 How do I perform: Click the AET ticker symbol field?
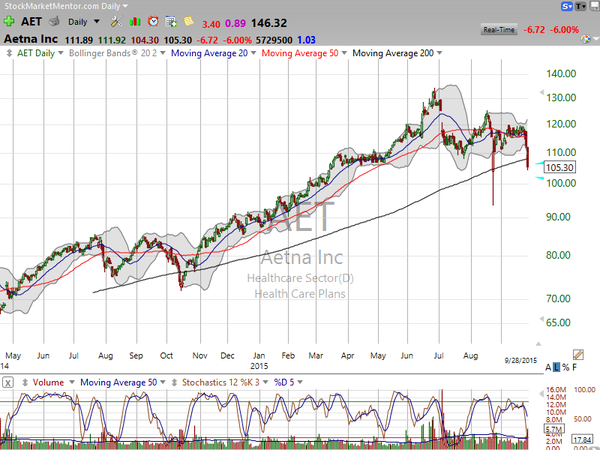(x=31, y=21)
